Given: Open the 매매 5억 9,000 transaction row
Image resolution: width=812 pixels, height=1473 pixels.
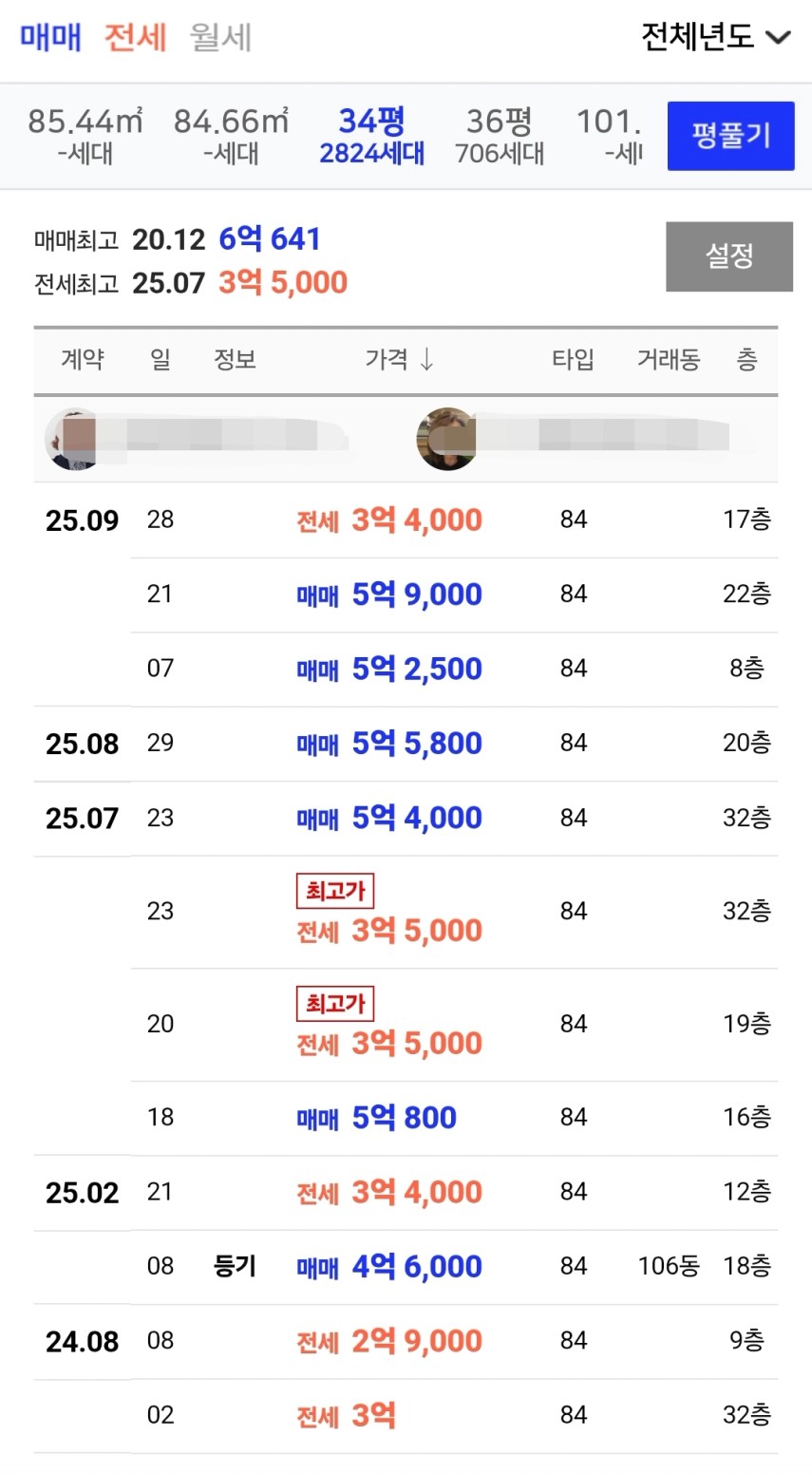Looking at the screenshot, I should [x=389, y=595].
